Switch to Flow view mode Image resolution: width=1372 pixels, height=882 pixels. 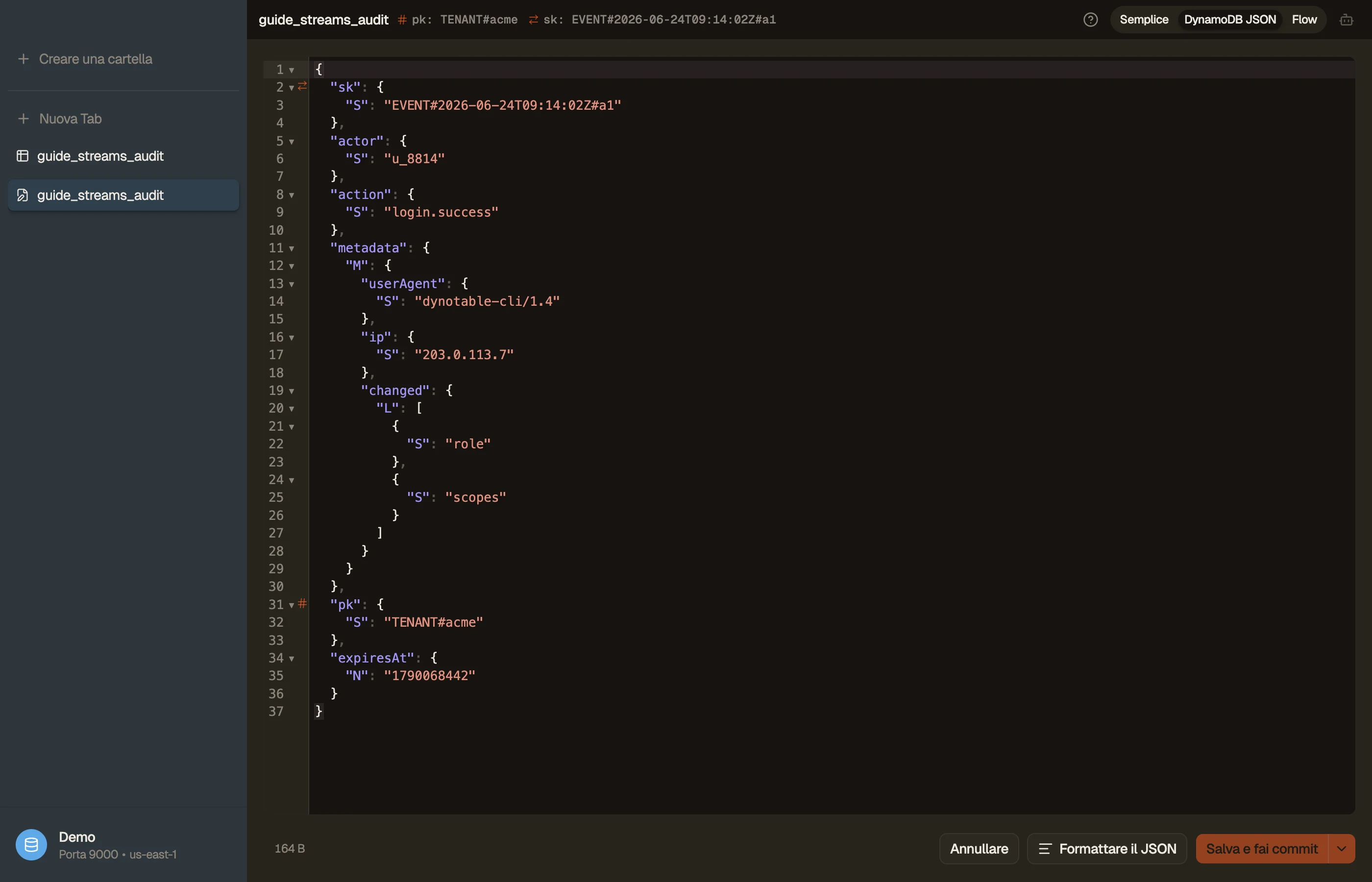(1304, 20)
